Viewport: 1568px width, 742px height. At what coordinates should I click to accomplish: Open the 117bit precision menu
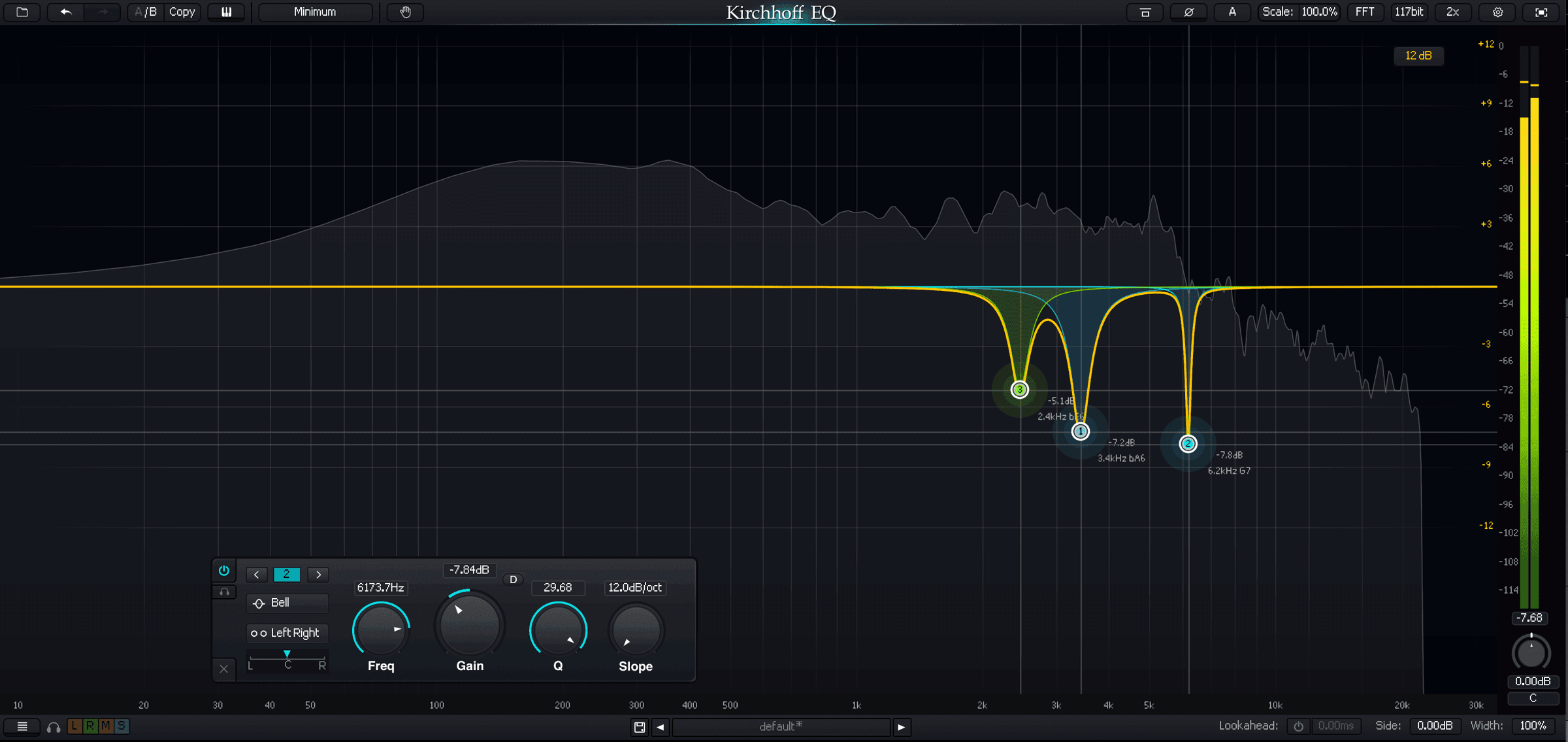[1409, 12]
